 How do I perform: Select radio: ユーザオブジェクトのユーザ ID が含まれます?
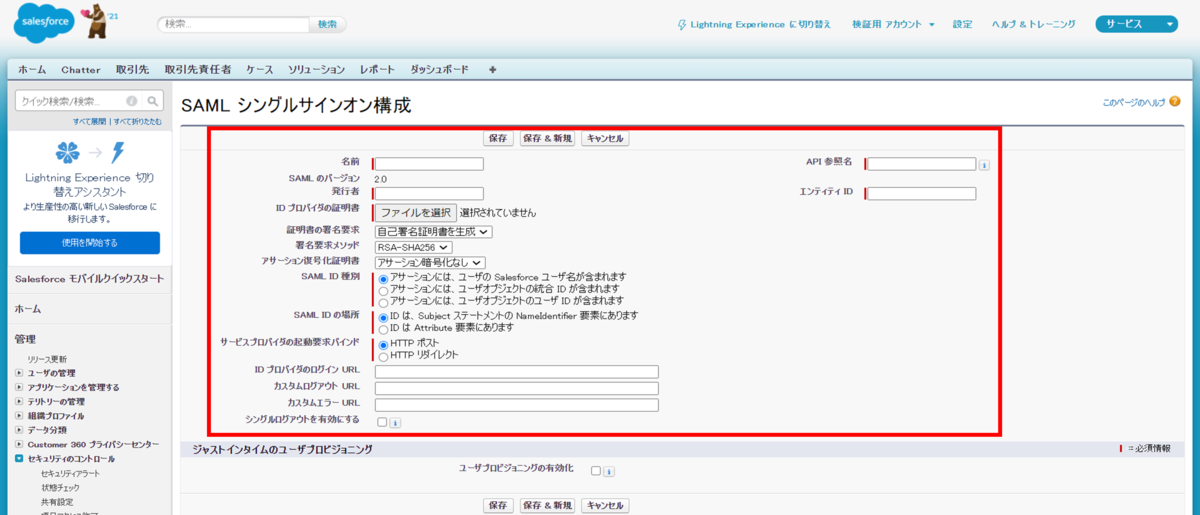coord(383,302)
